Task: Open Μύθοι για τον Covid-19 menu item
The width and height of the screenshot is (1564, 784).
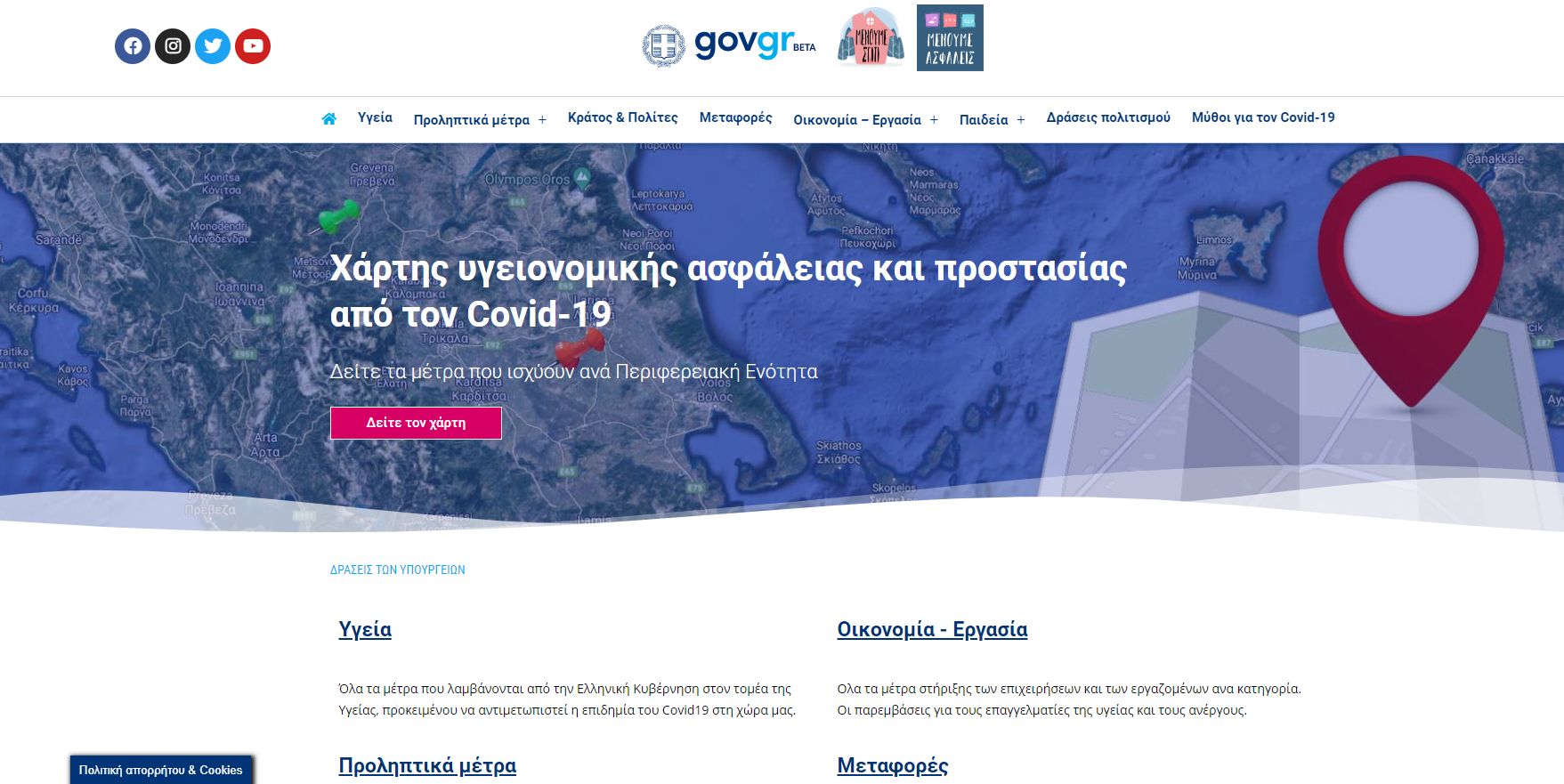Action: (x=1263, y=117)
